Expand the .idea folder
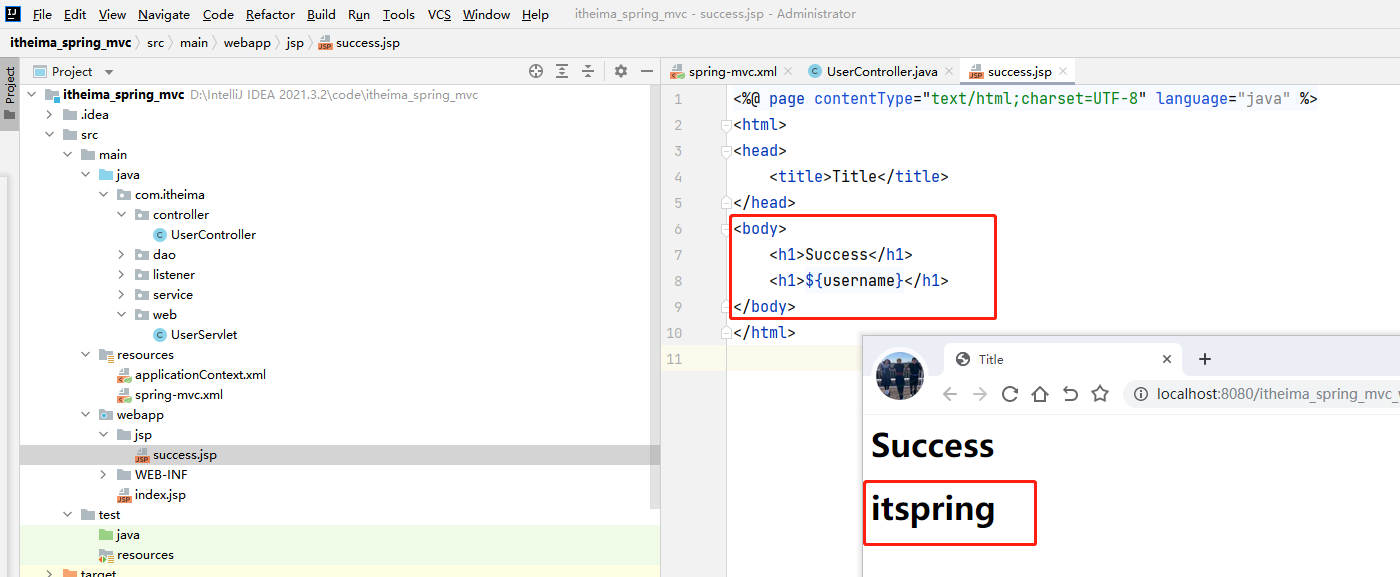 click(x=50, y=115)
